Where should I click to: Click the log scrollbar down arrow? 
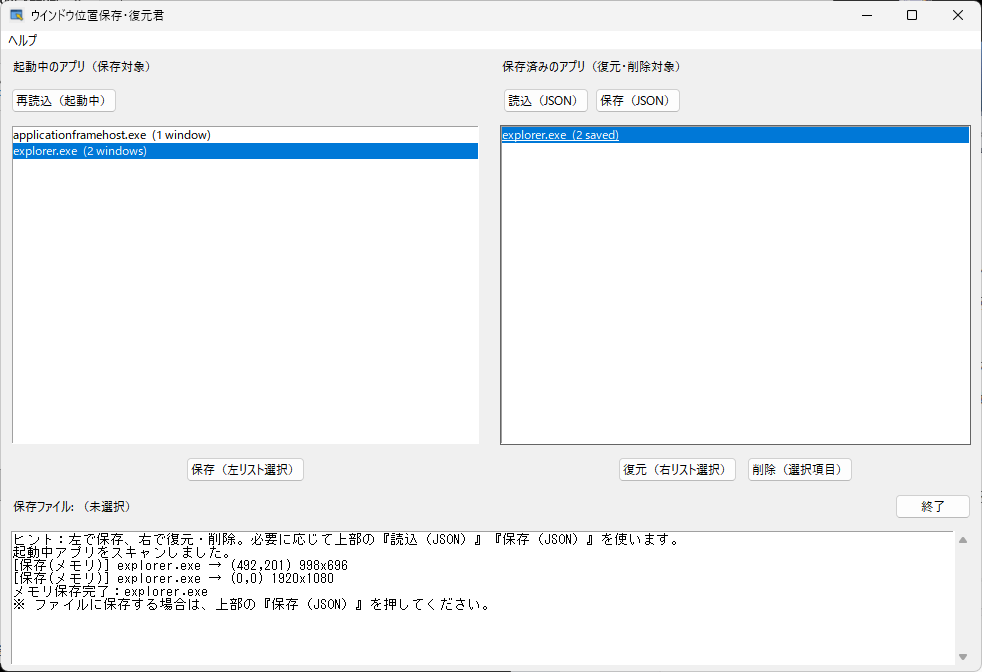click(963, 656)
